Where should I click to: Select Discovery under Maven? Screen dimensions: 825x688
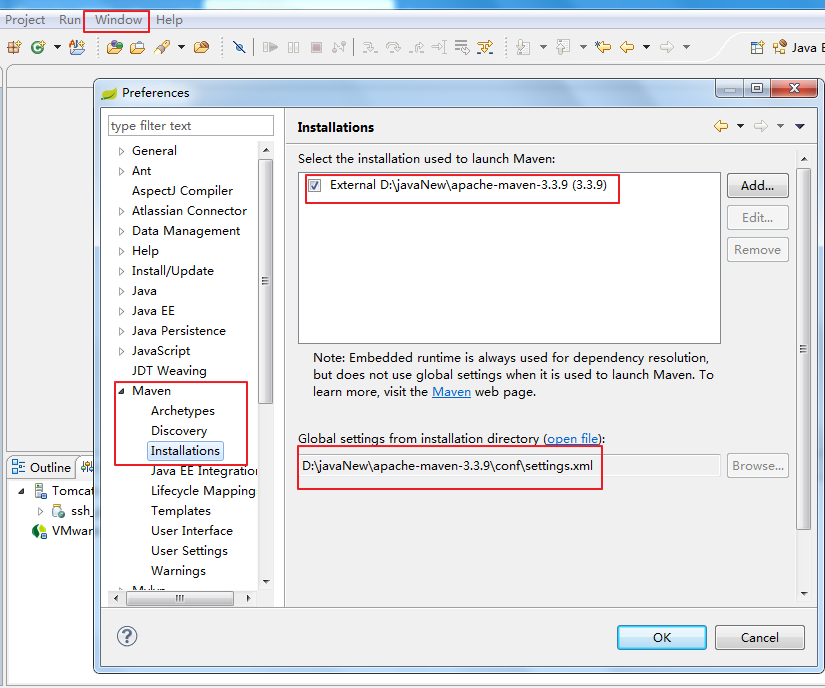pos(179,430)
